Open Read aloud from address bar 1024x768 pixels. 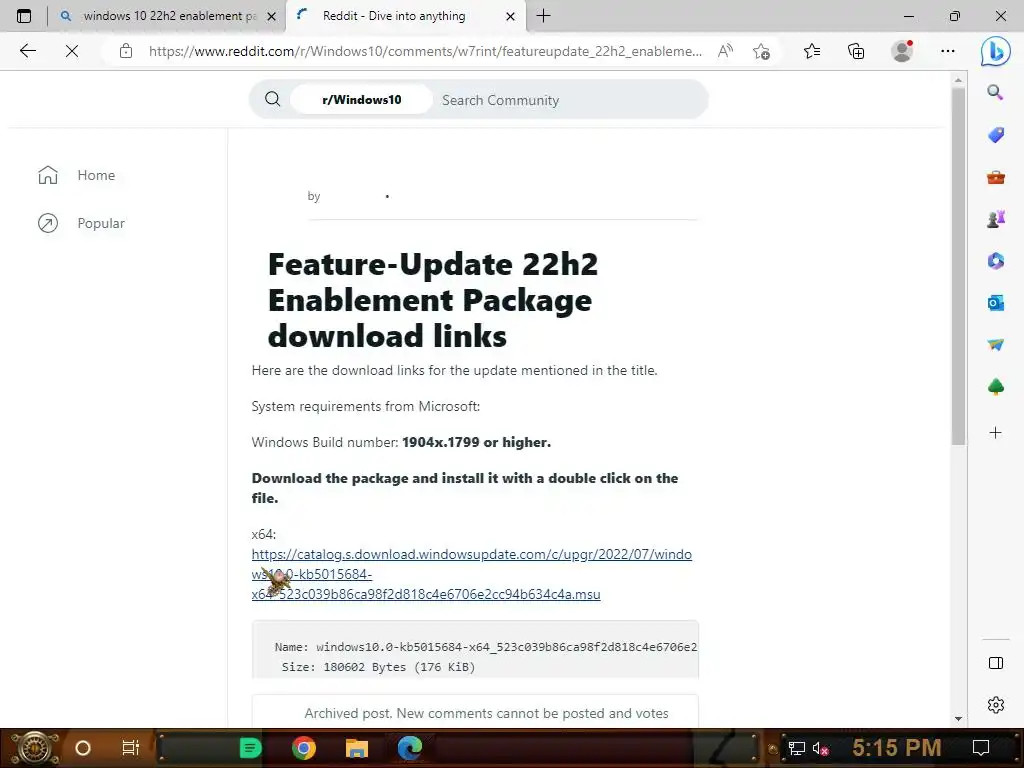click(x=725, y=51)
